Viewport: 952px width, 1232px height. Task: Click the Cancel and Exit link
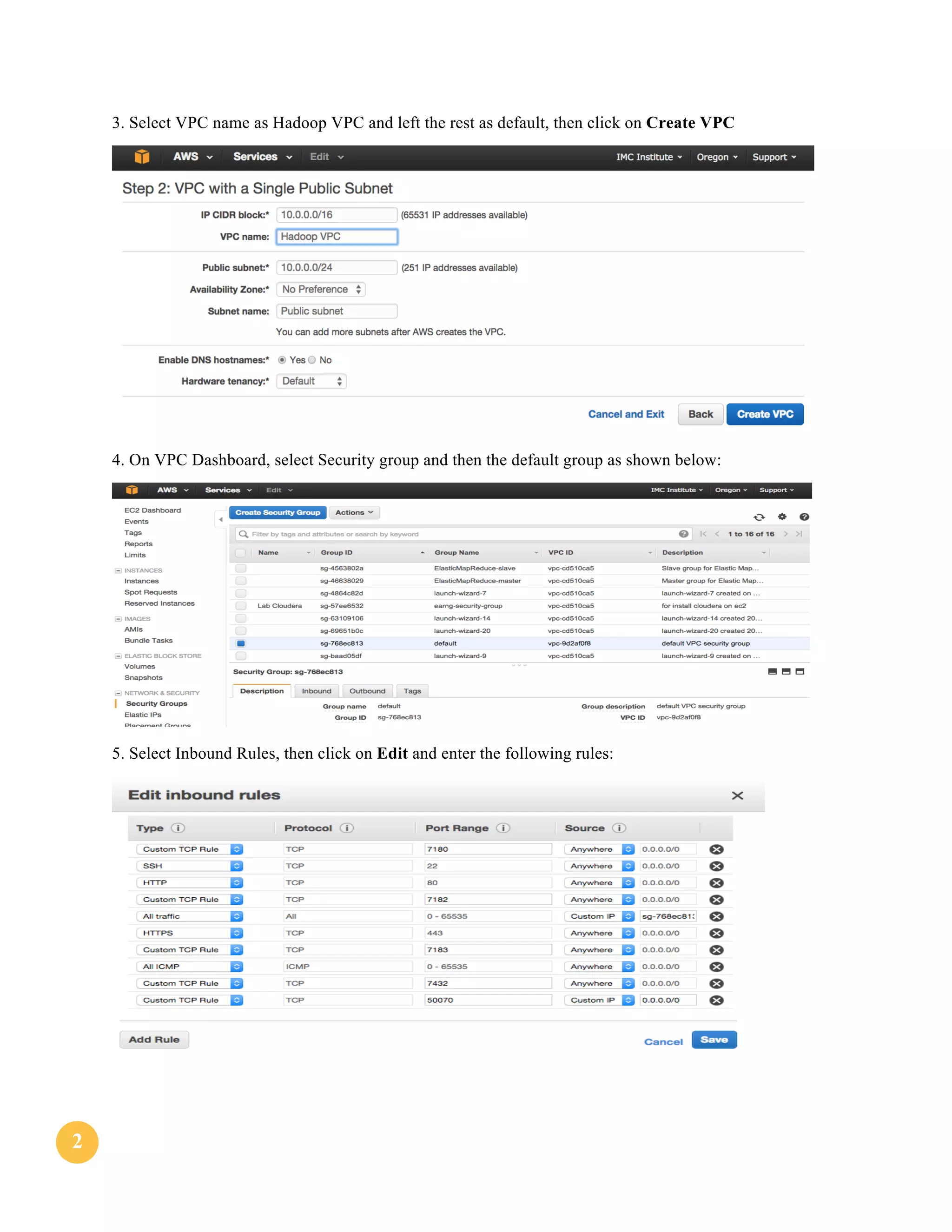click(626, 414)
